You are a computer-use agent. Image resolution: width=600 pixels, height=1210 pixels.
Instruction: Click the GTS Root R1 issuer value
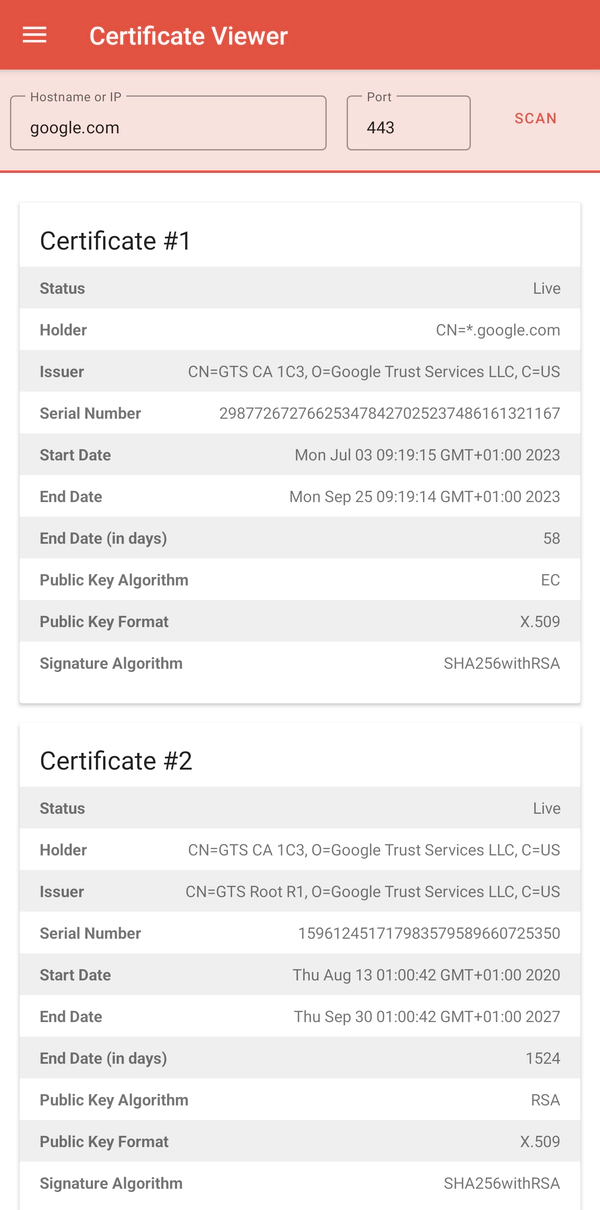pos(373,892)
